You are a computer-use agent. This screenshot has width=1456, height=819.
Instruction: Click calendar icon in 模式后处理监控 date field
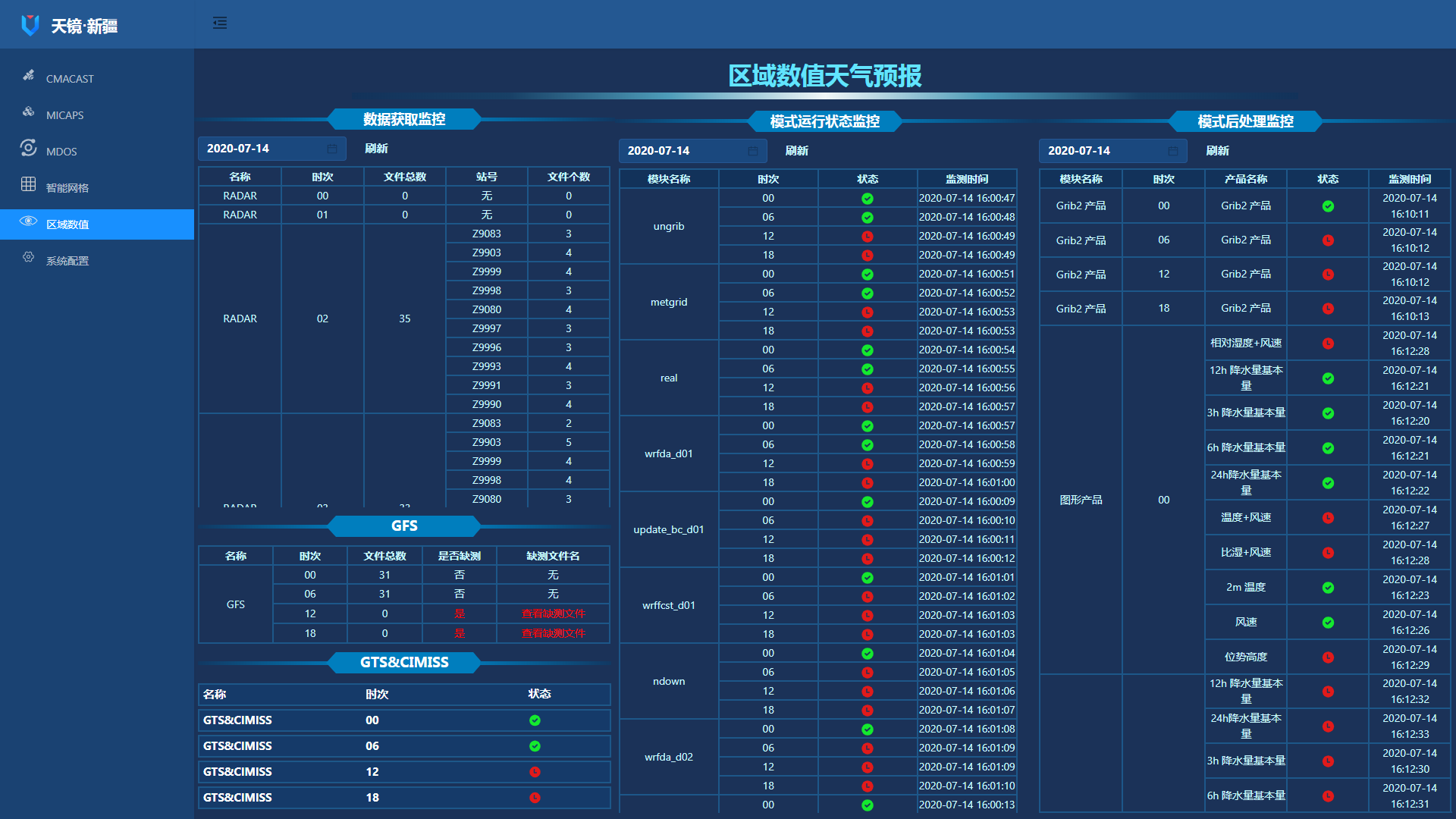tap(1173, 151)
